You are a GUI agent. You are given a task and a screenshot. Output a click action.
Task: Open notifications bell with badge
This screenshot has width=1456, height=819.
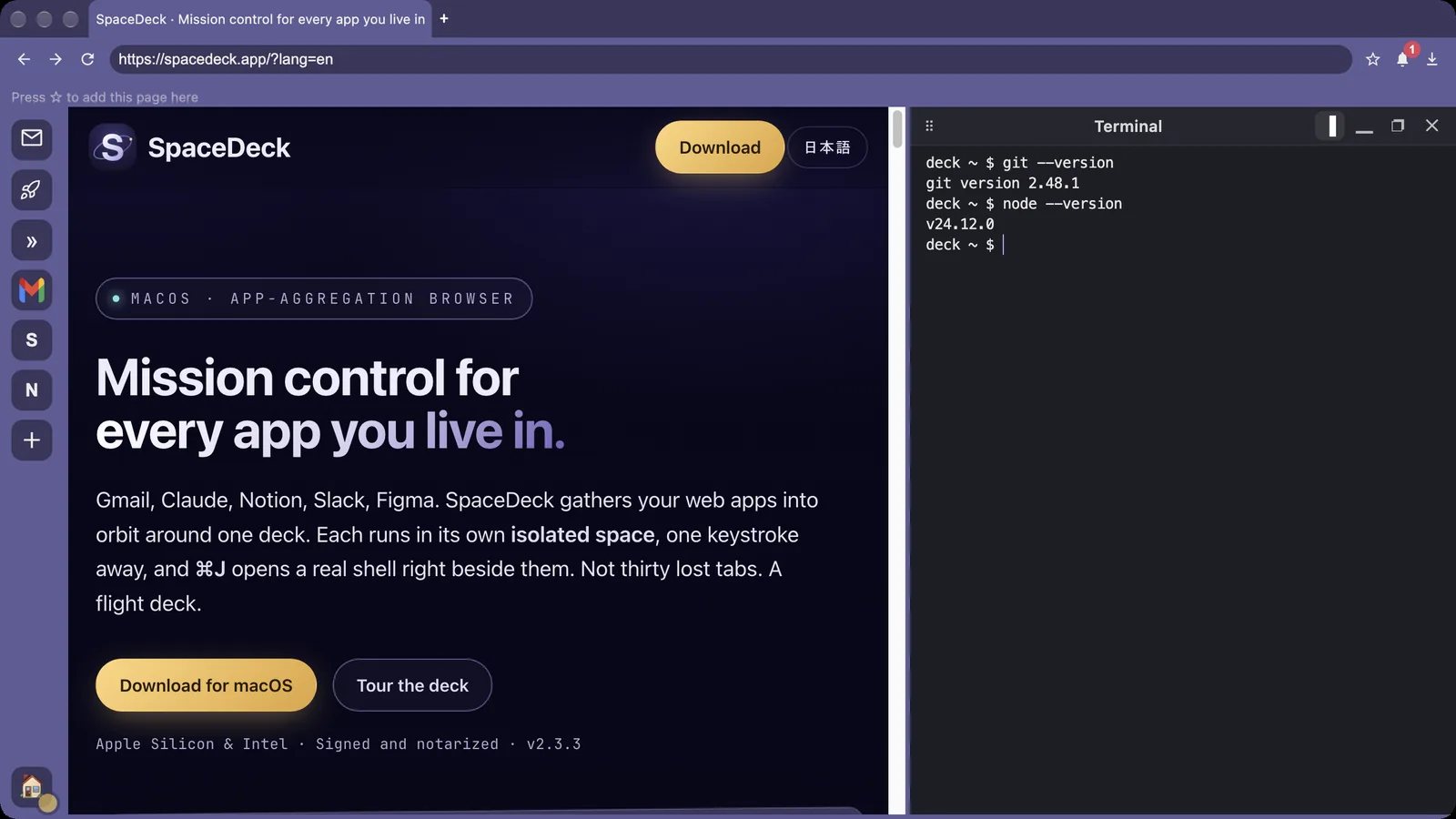pyautogui.click(x=1403, y=59)
